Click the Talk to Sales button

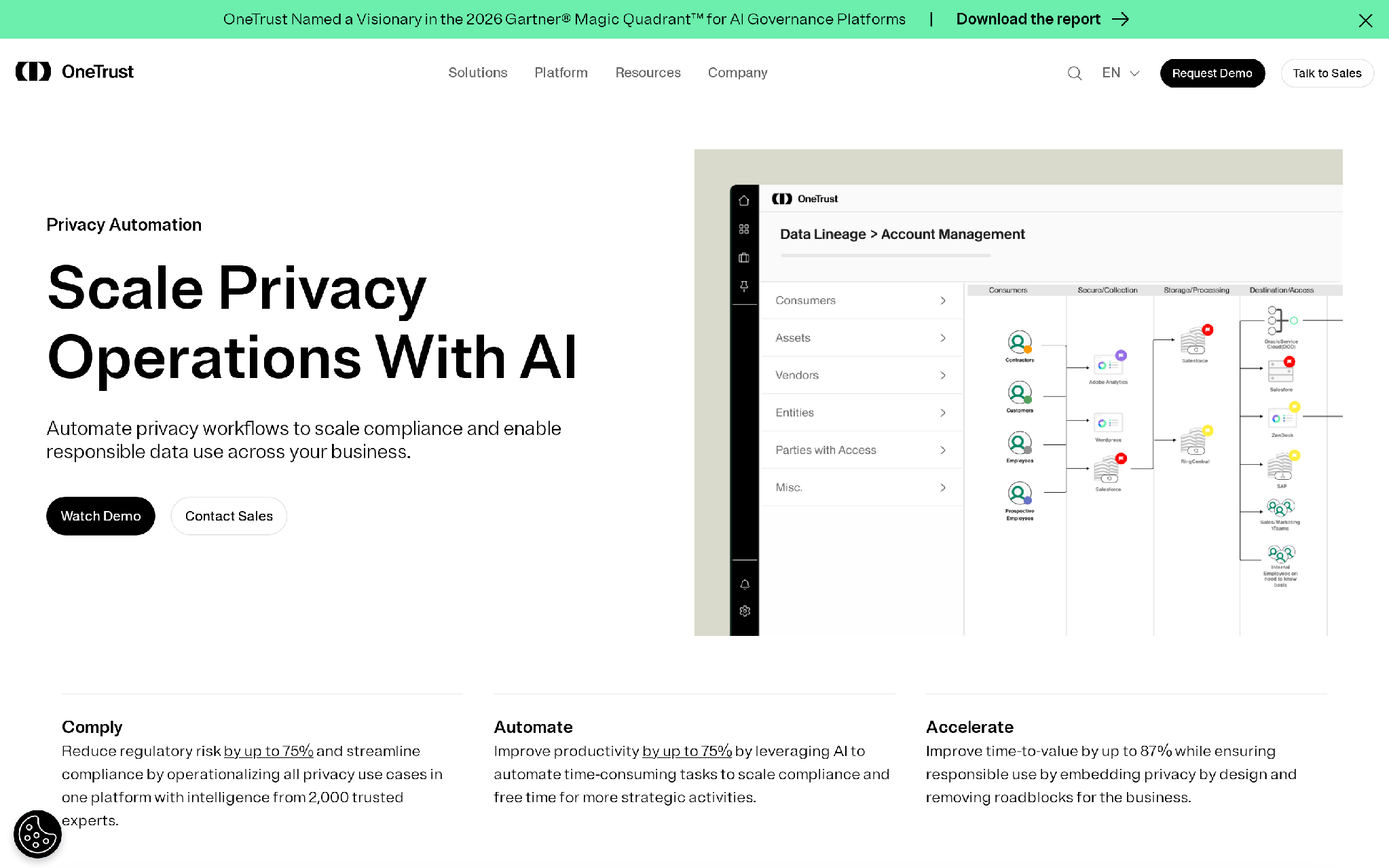click(1327, 73)
